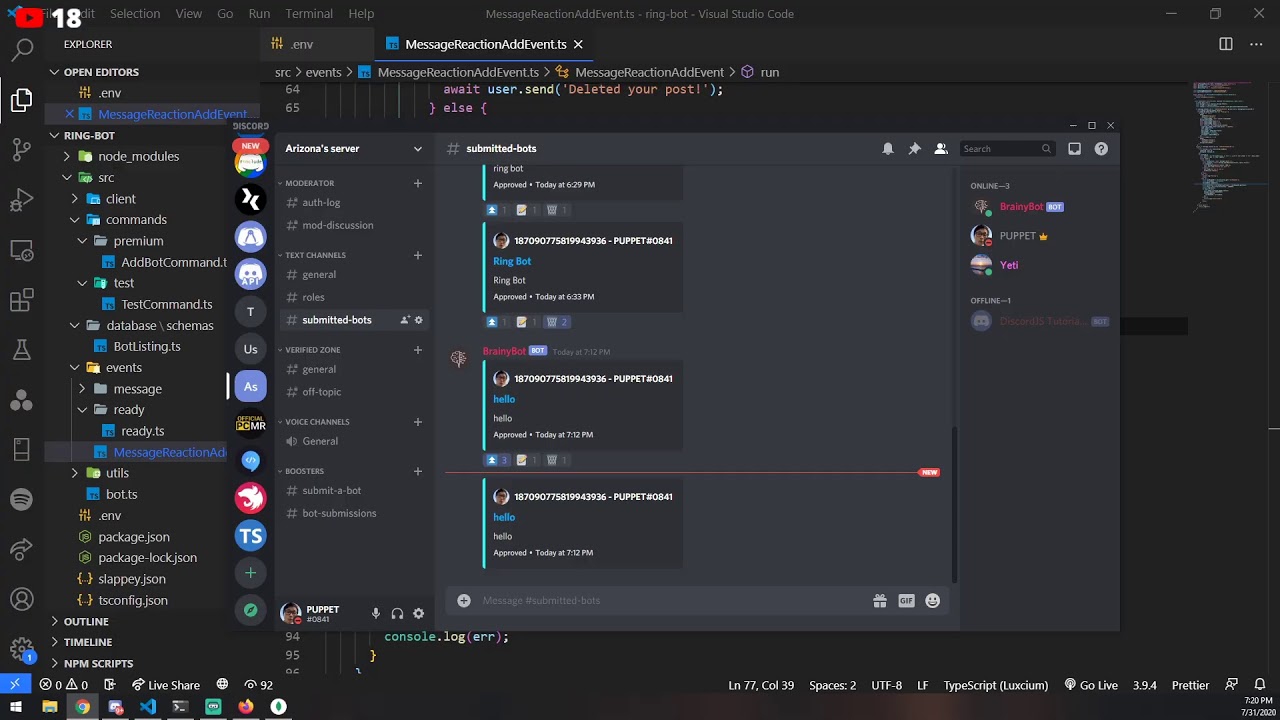
Task: Click TypeScript language mode in status bar
Action: 996,685
